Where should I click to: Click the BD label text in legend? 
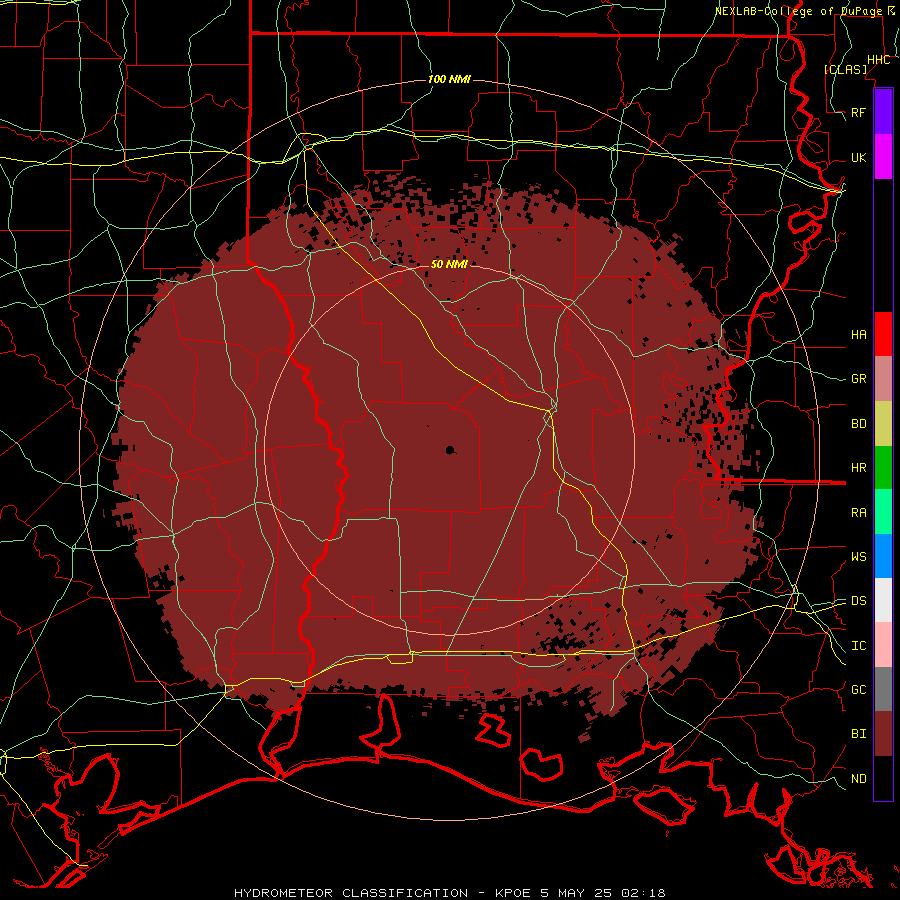(858, 424)
